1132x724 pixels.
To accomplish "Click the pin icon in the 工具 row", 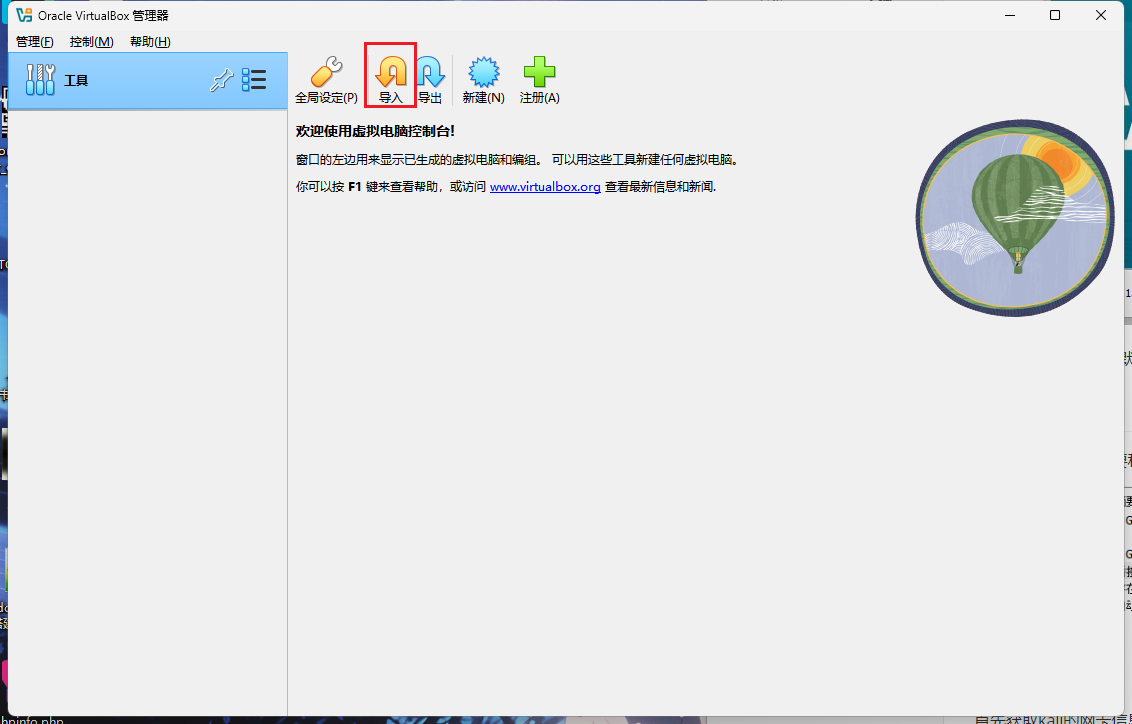I will point(221,81).
